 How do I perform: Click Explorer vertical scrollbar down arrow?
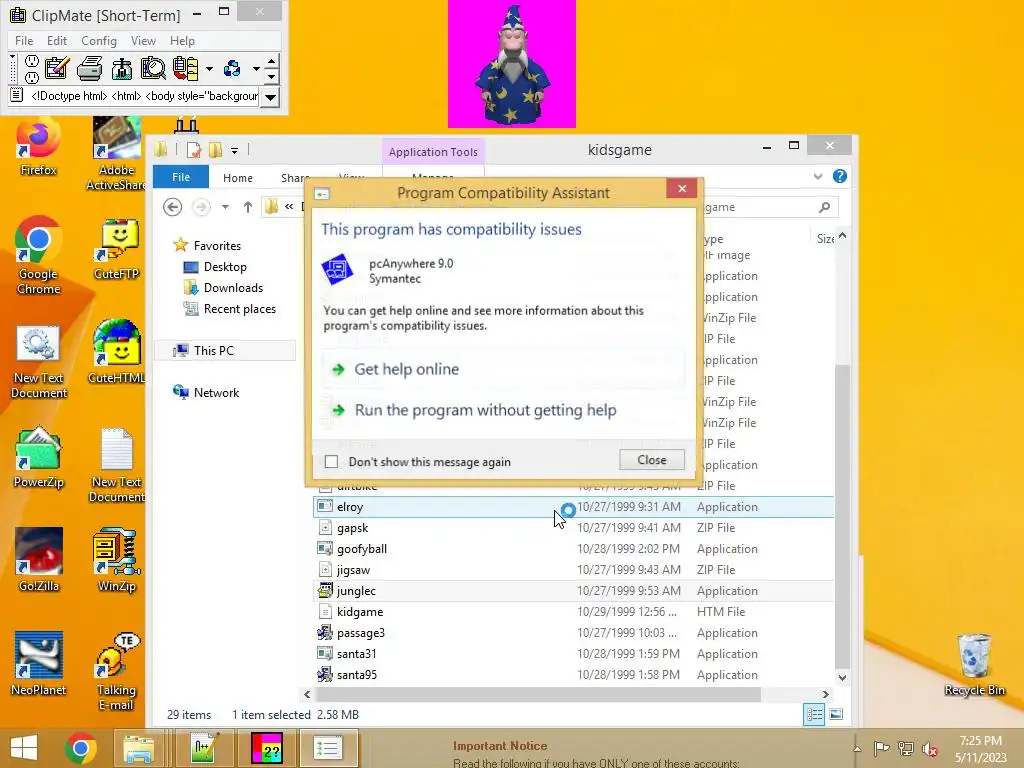[x=842, y=678]
